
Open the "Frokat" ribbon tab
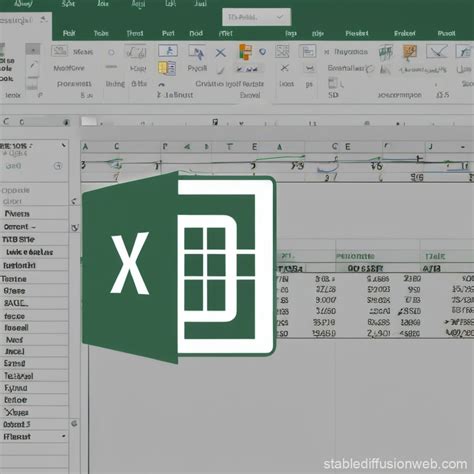[x=405, y=33]
